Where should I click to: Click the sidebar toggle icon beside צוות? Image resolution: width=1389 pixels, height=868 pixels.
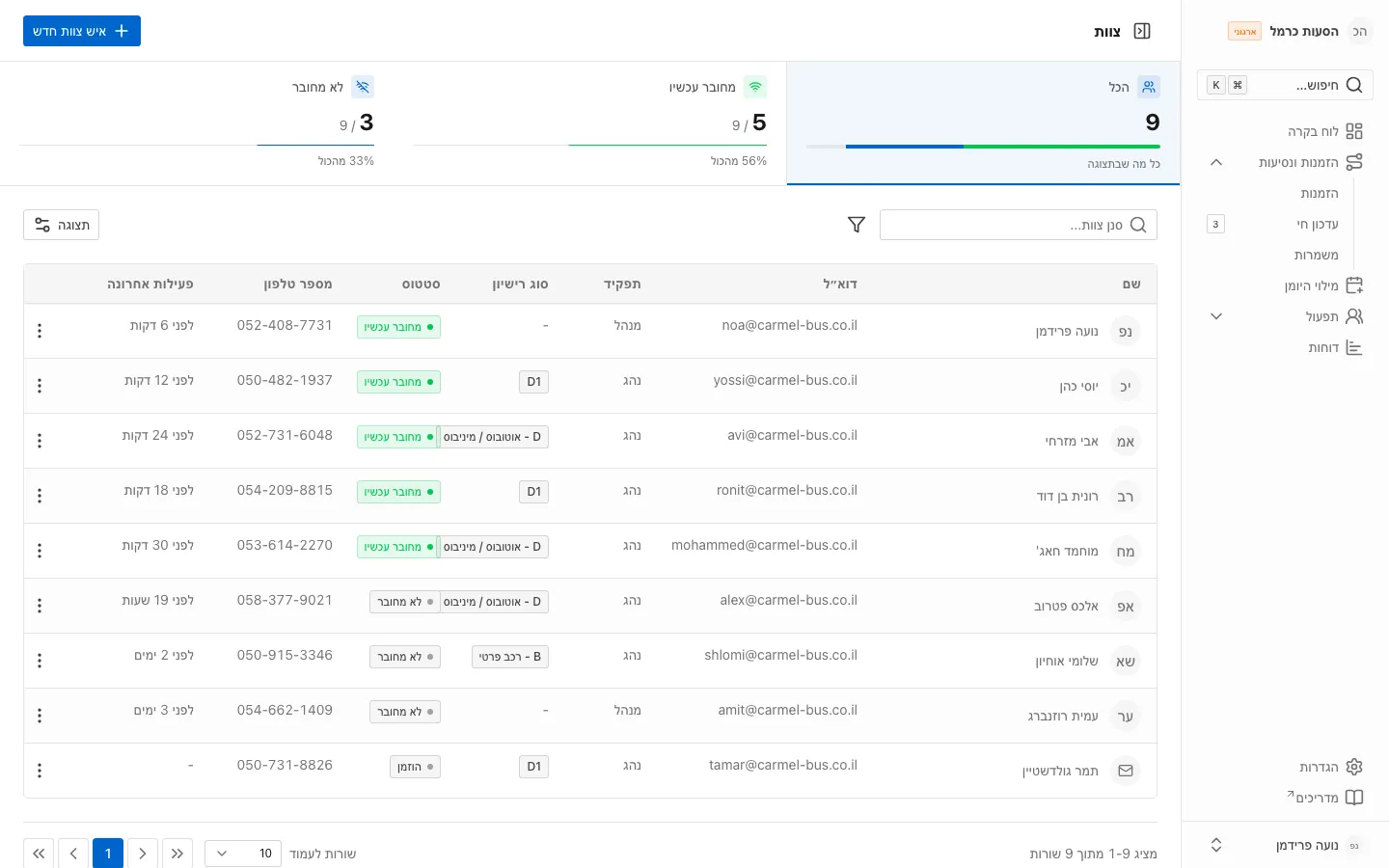tap(1142, 31)
